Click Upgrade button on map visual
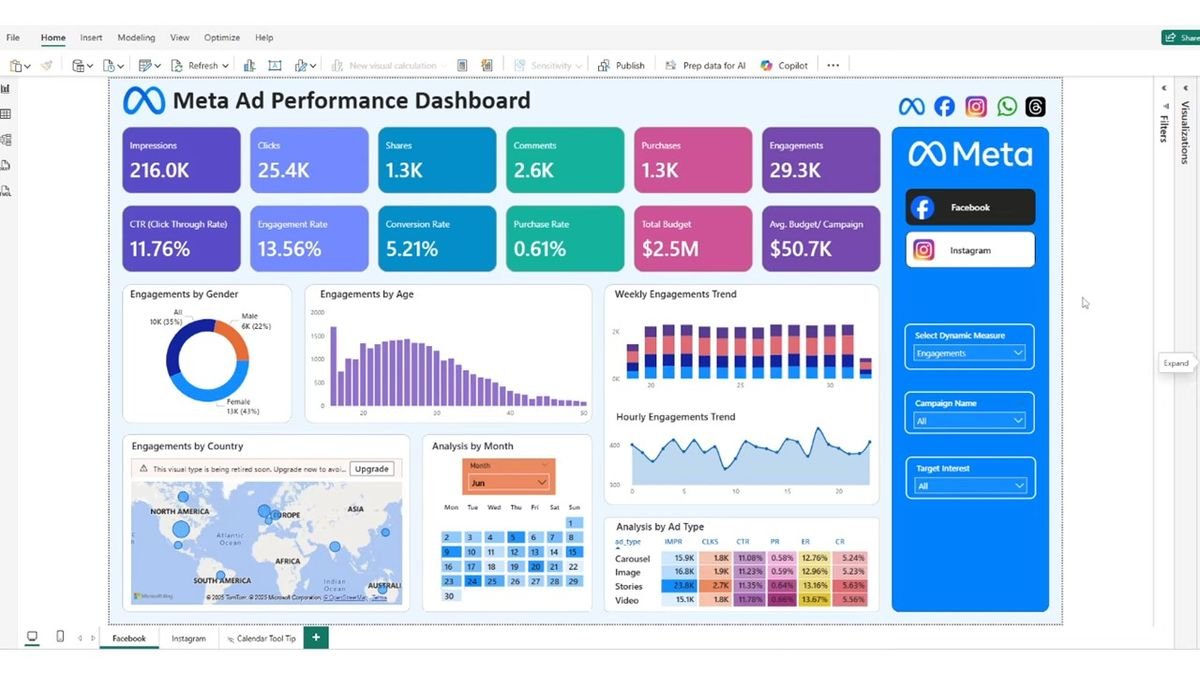 point(371,468)
